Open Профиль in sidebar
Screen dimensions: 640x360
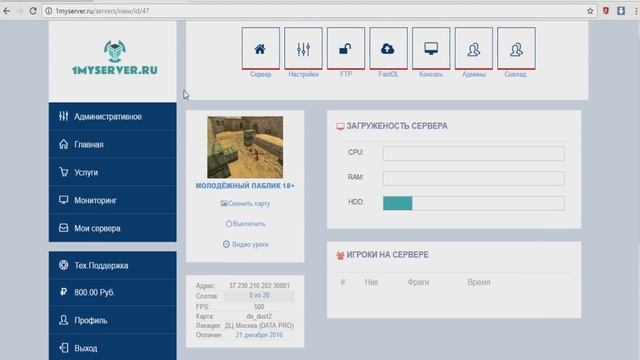[x=113, y=320]
